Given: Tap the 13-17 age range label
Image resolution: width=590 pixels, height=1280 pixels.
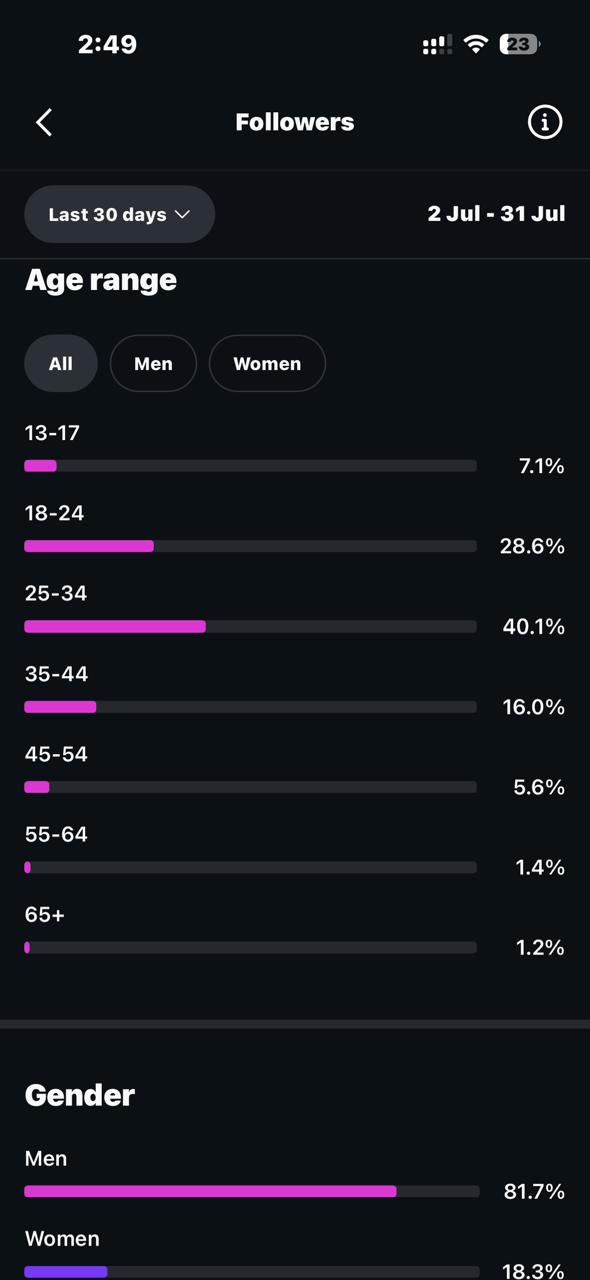Looking at the screenshot, I should point(52,433).
